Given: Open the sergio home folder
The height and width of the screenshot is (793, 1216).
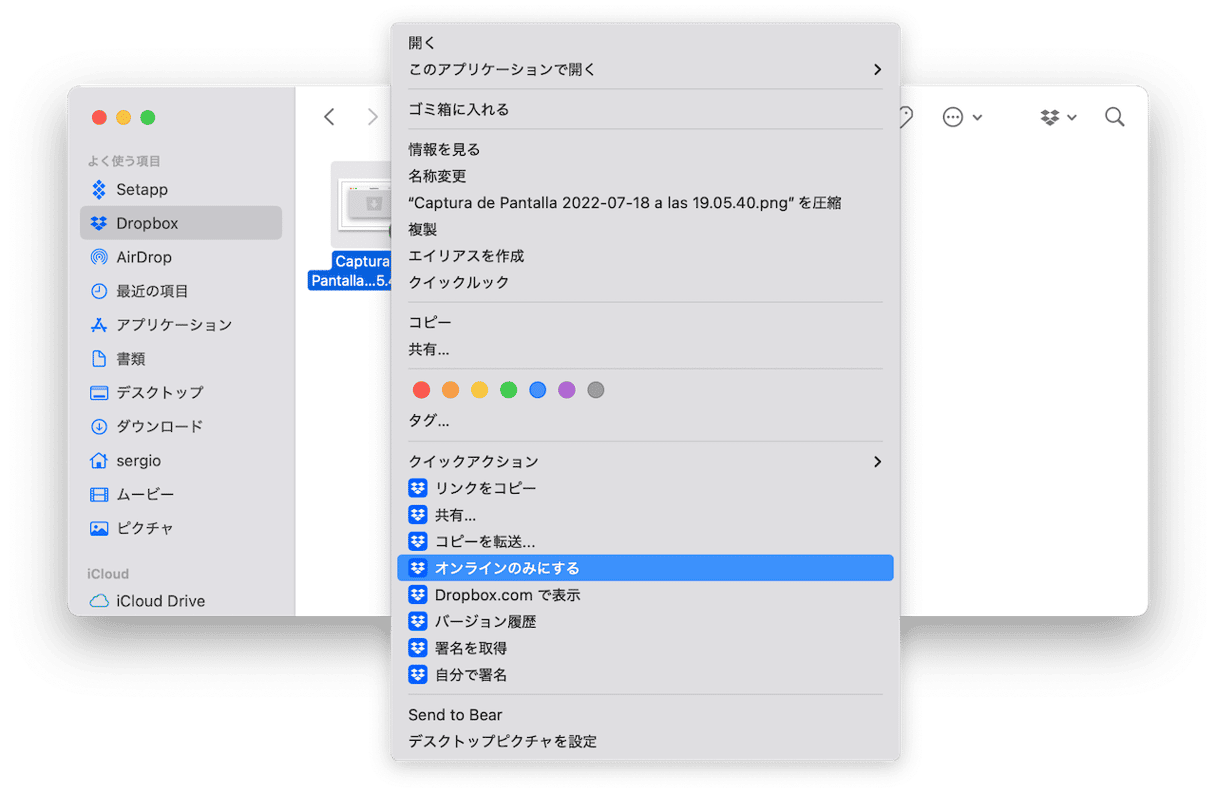Looking at the screenshot, I should pos(138,461).
